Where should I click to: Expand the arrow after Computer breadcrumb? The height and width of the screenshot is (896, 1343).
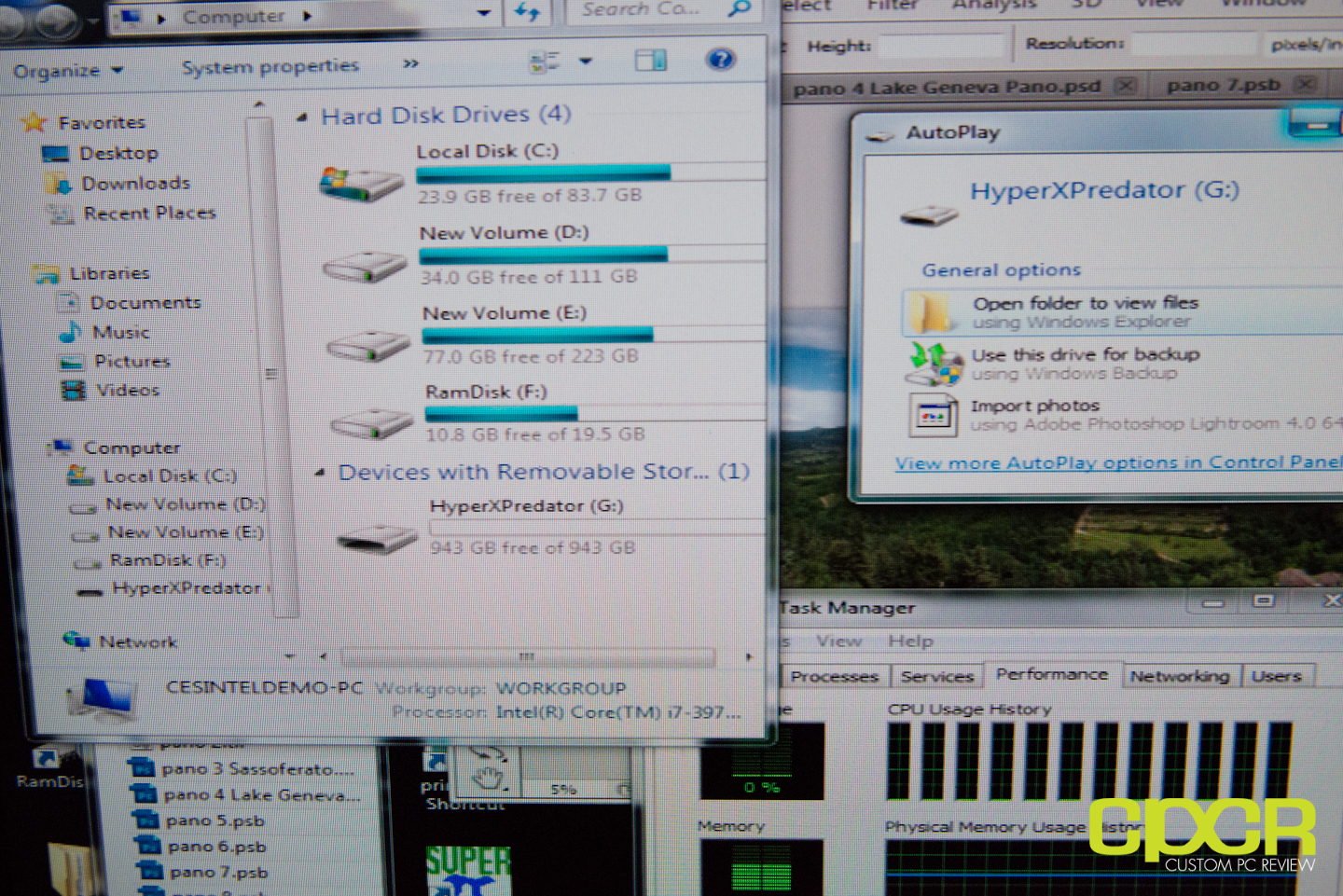(x=307, y=16)
